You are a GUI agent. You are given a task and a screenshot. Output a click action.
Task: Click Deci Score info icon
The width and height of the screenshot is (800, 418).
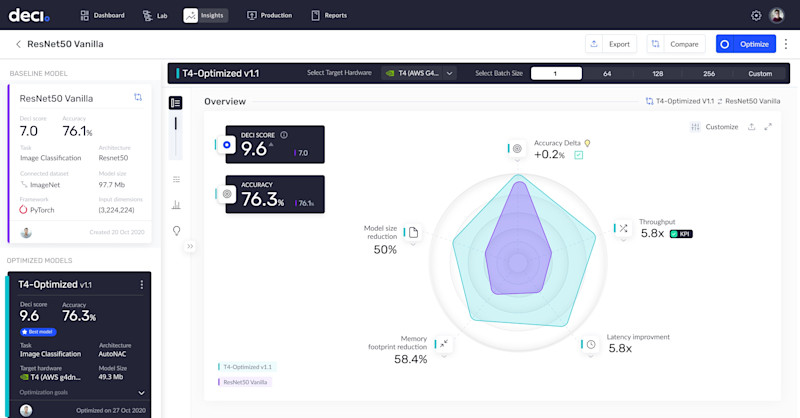tap(284, 135)
